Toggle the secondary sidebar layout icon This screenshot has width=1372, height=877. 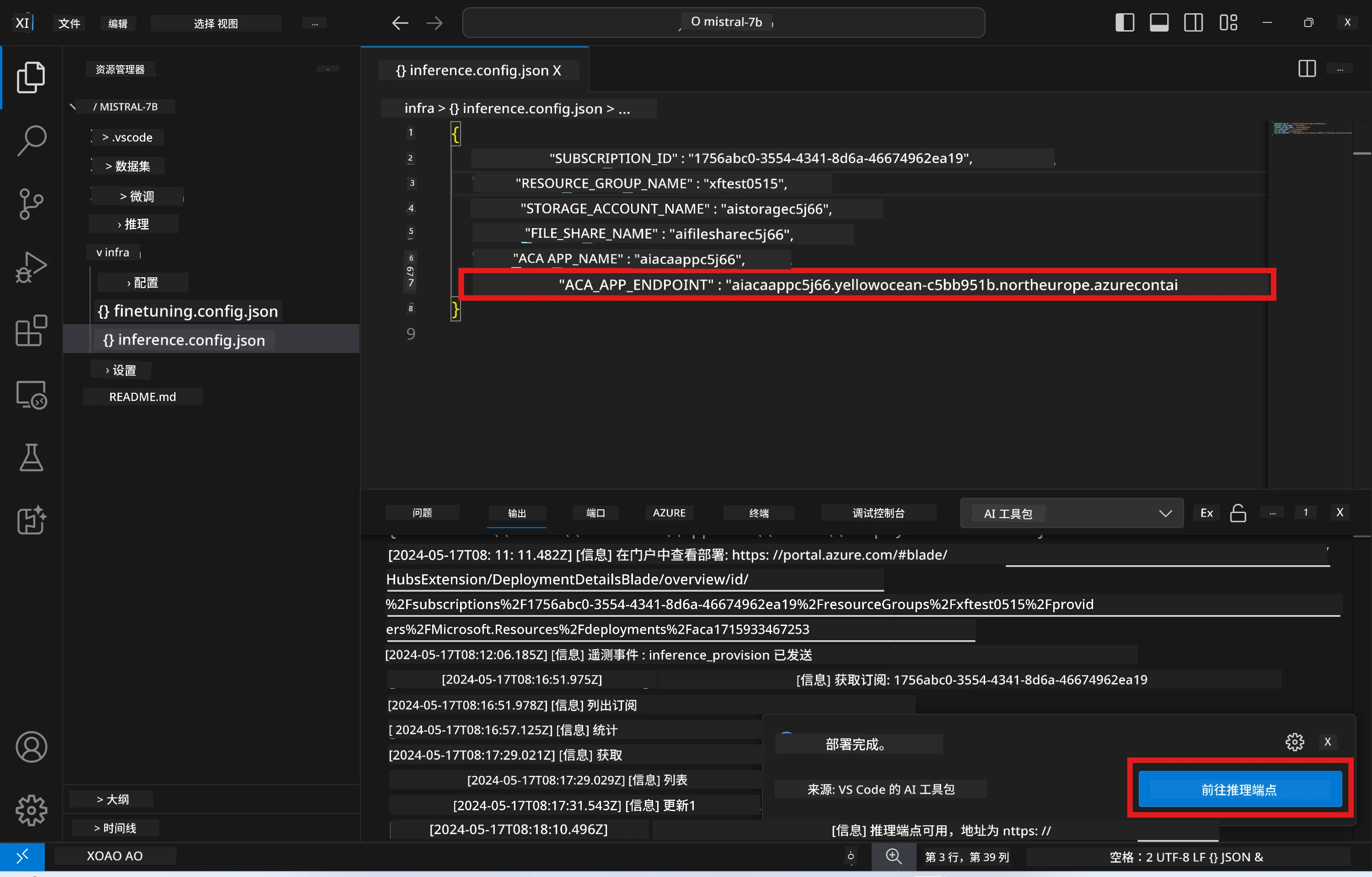1193,23
